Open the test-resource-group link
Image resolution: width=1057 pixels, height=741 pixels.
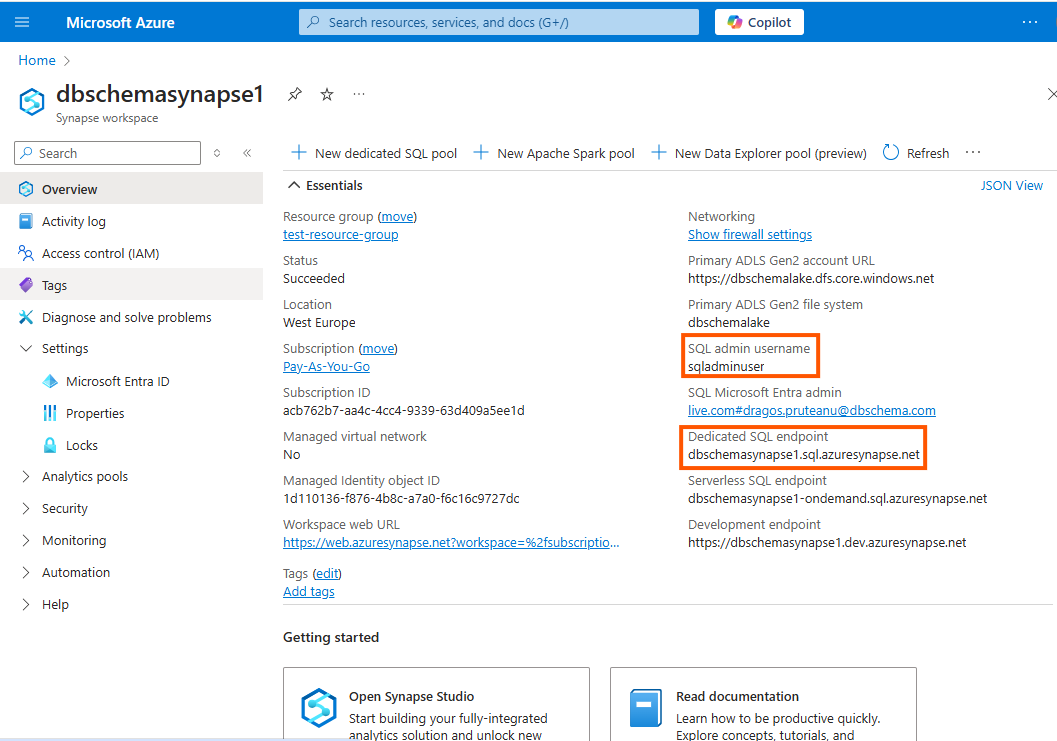pos(340,234)
